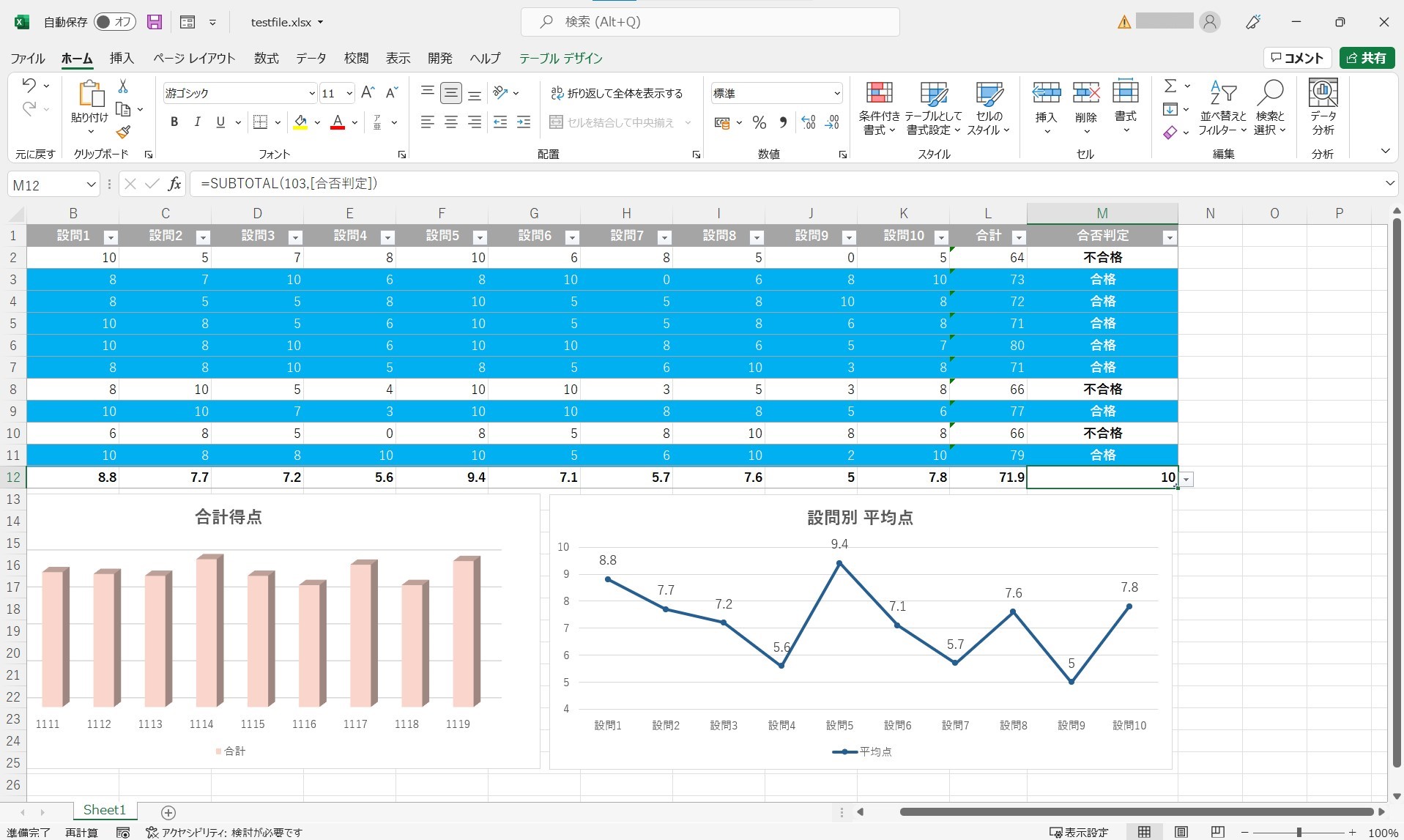
Task: Open the Conditional Formatting dropdown
Action: (880, 108)
